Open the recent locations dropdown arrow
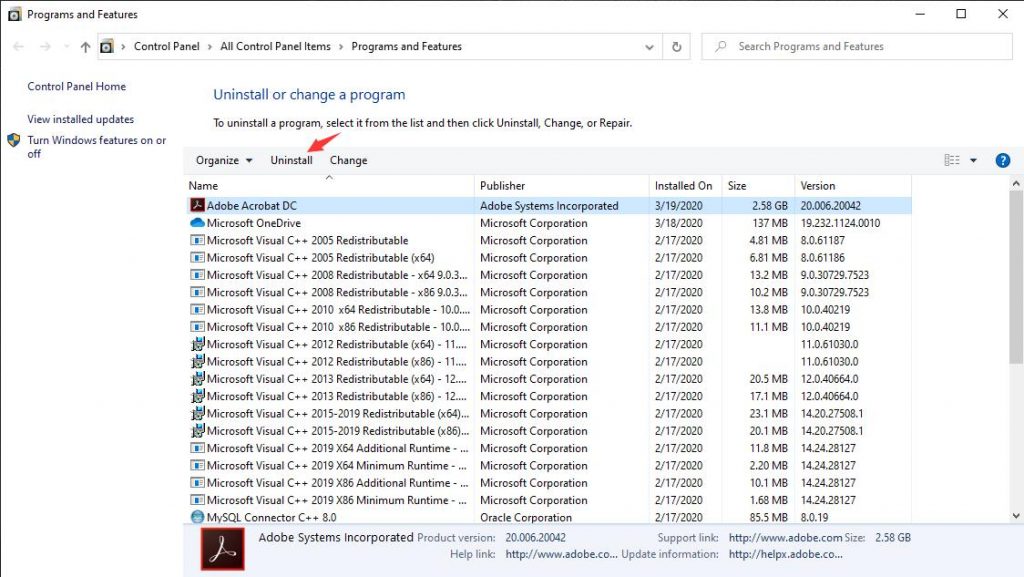The height and width of the screenshot is (577, 1024). coord(67,46)
